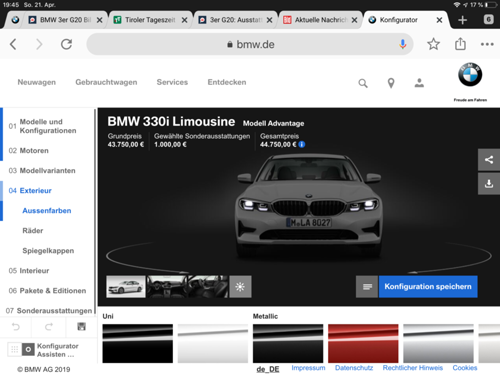The height and width of the screenshot is (375, 500).
Task: Open the browser share icon
Action: tap(460, 44)
